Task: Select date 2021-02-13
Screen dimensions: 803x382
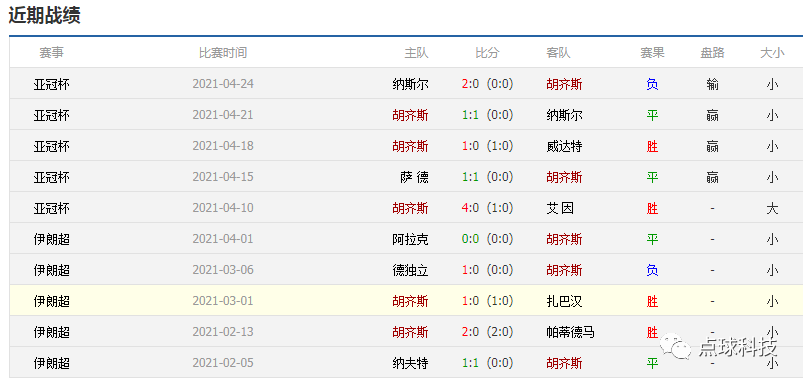Action: (x=223, y=332)
